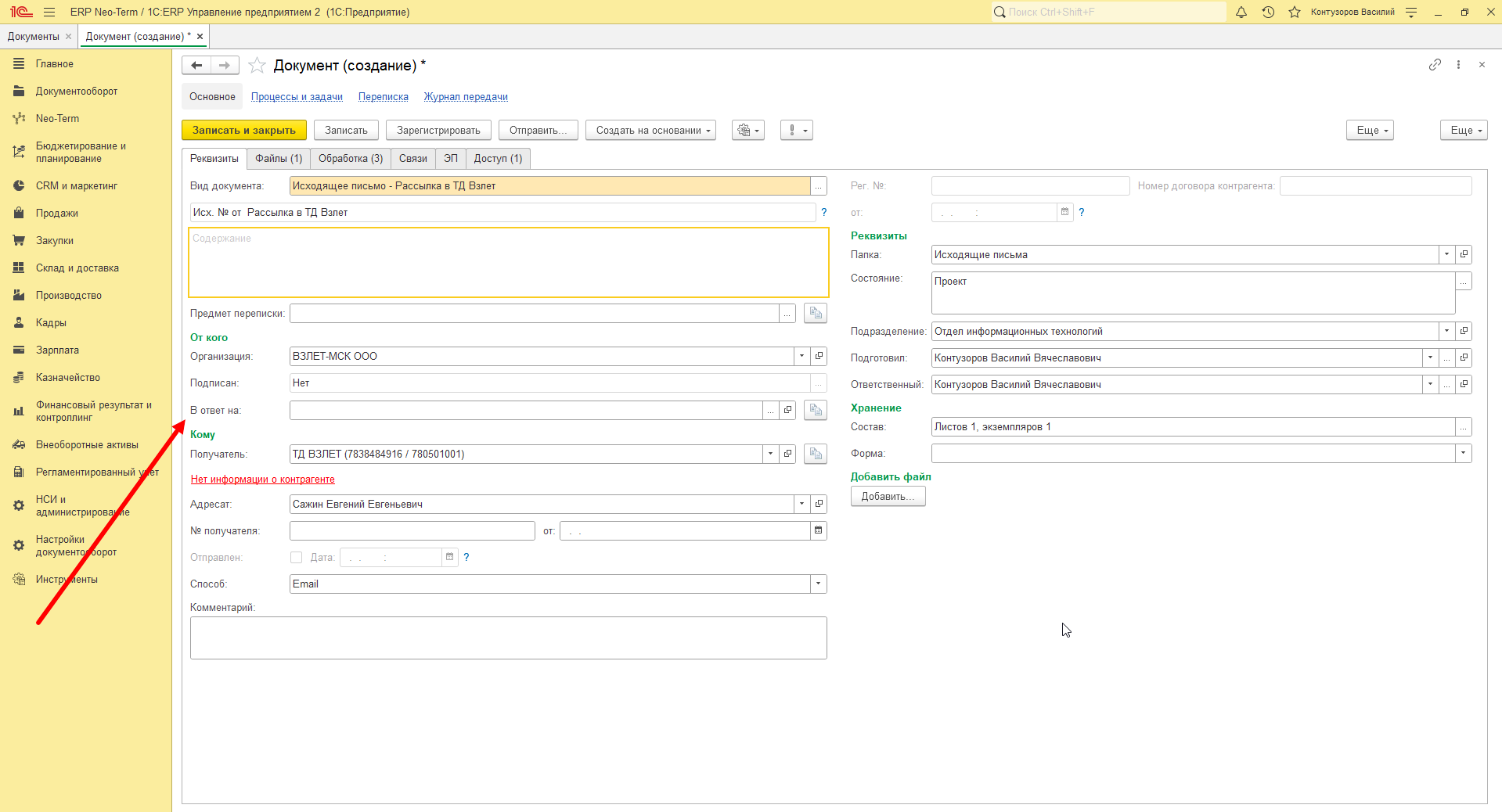Add document to favorites with the star beside its title
The width and height of the screenshot is (1502, 812).
click(x=257, y=66)
